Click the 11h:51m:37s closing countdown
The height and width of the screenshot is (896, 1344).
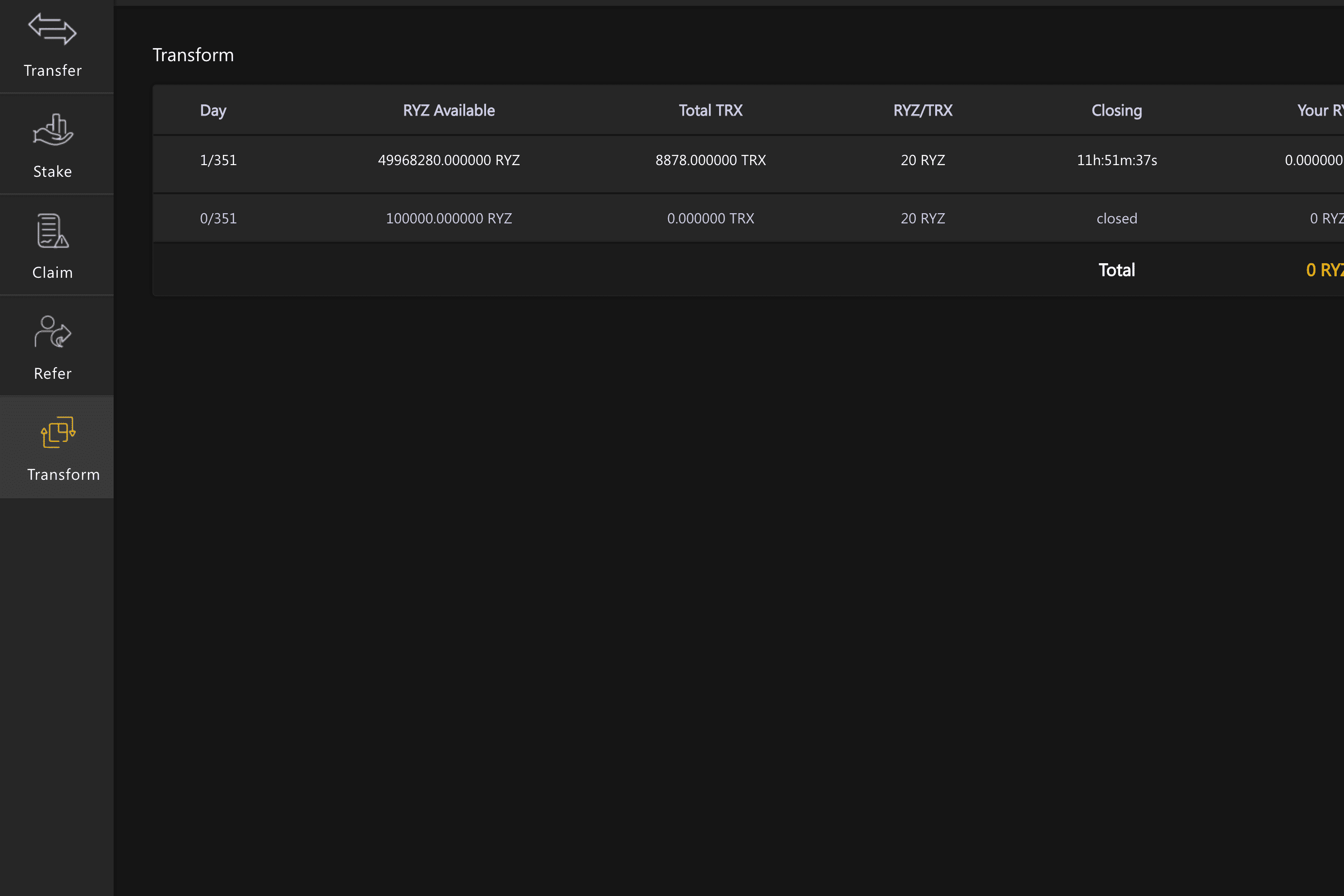tap(1116, 161)
